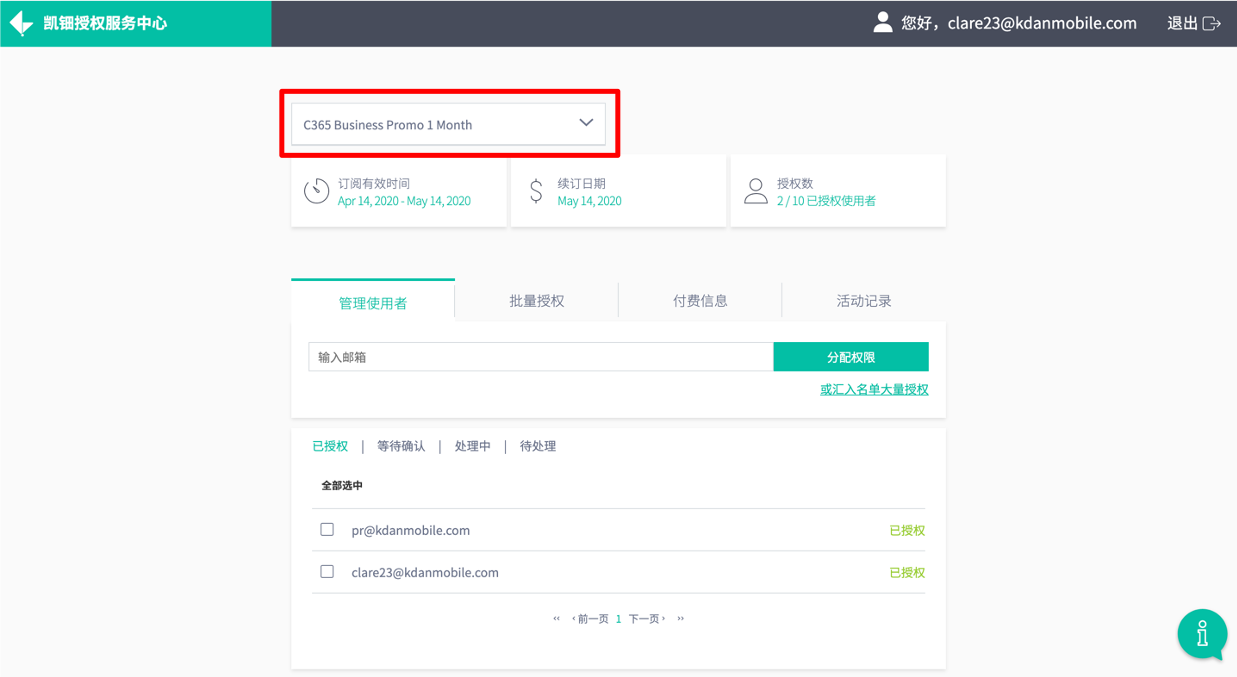Click the 2 / 10 已授权使用者 text

tap(826, 201)
